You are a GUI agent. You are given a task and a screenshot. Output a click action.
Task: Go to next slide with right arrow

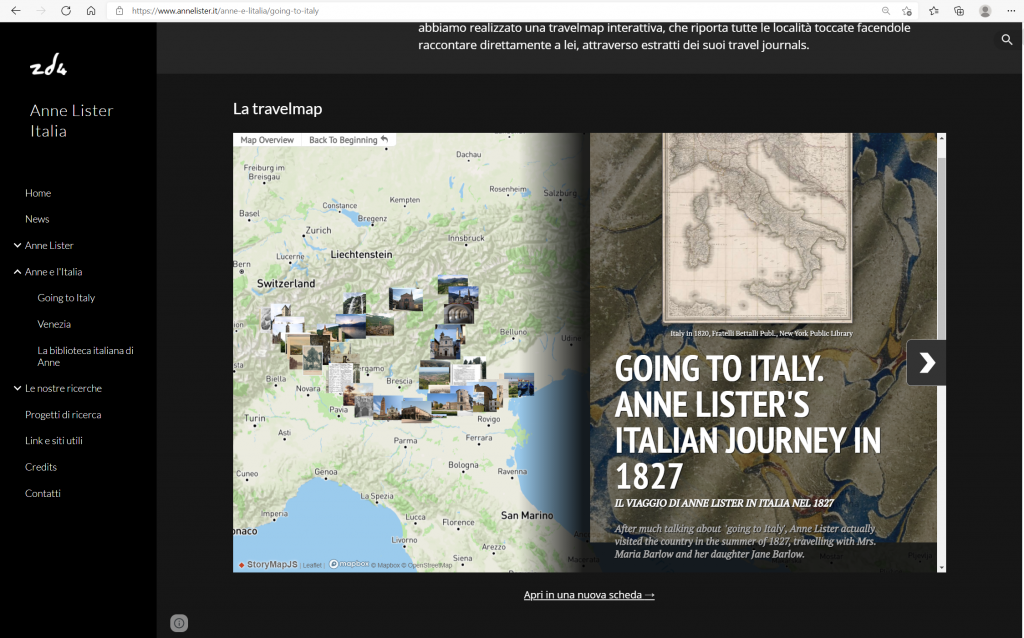coord(926,363)
